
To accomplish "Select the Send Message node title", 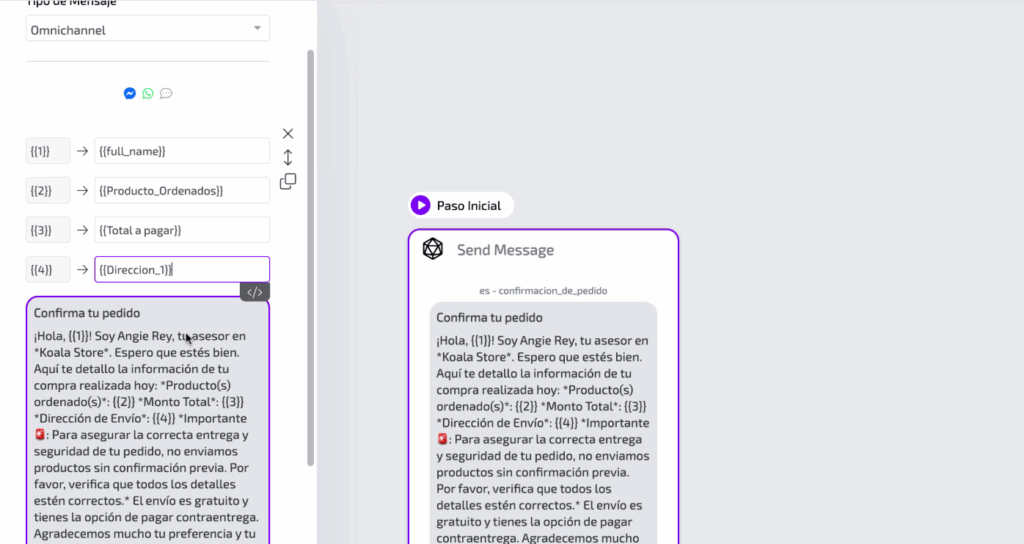I will (505, 250).
